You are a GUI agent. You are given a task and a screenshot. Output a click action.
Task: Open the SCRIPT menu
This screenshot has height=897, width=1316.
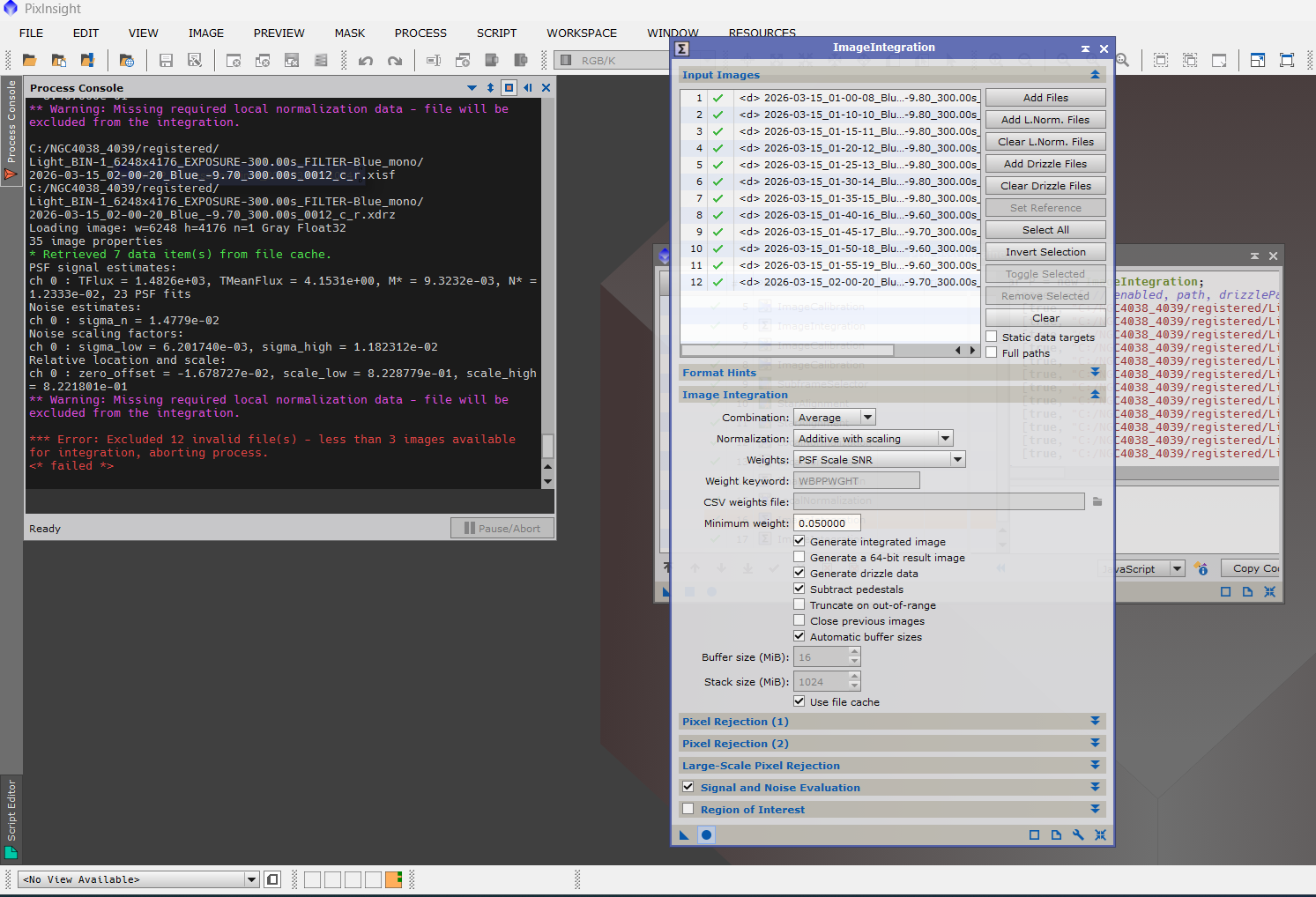496,33
